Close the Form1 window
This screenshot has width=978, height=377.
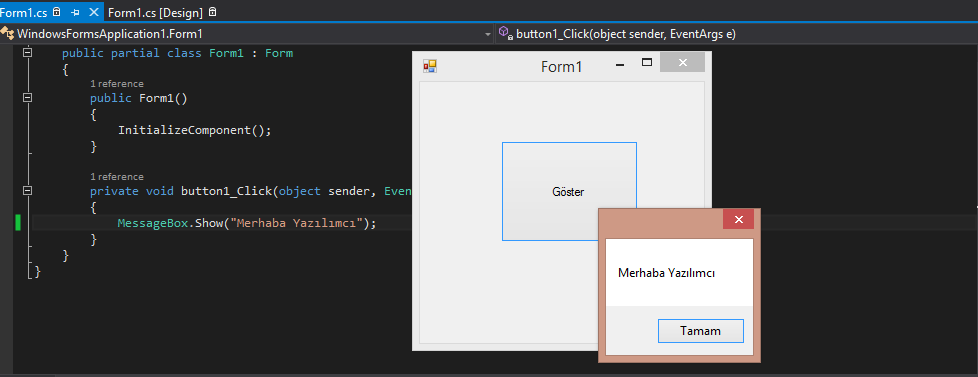point(682,62)
